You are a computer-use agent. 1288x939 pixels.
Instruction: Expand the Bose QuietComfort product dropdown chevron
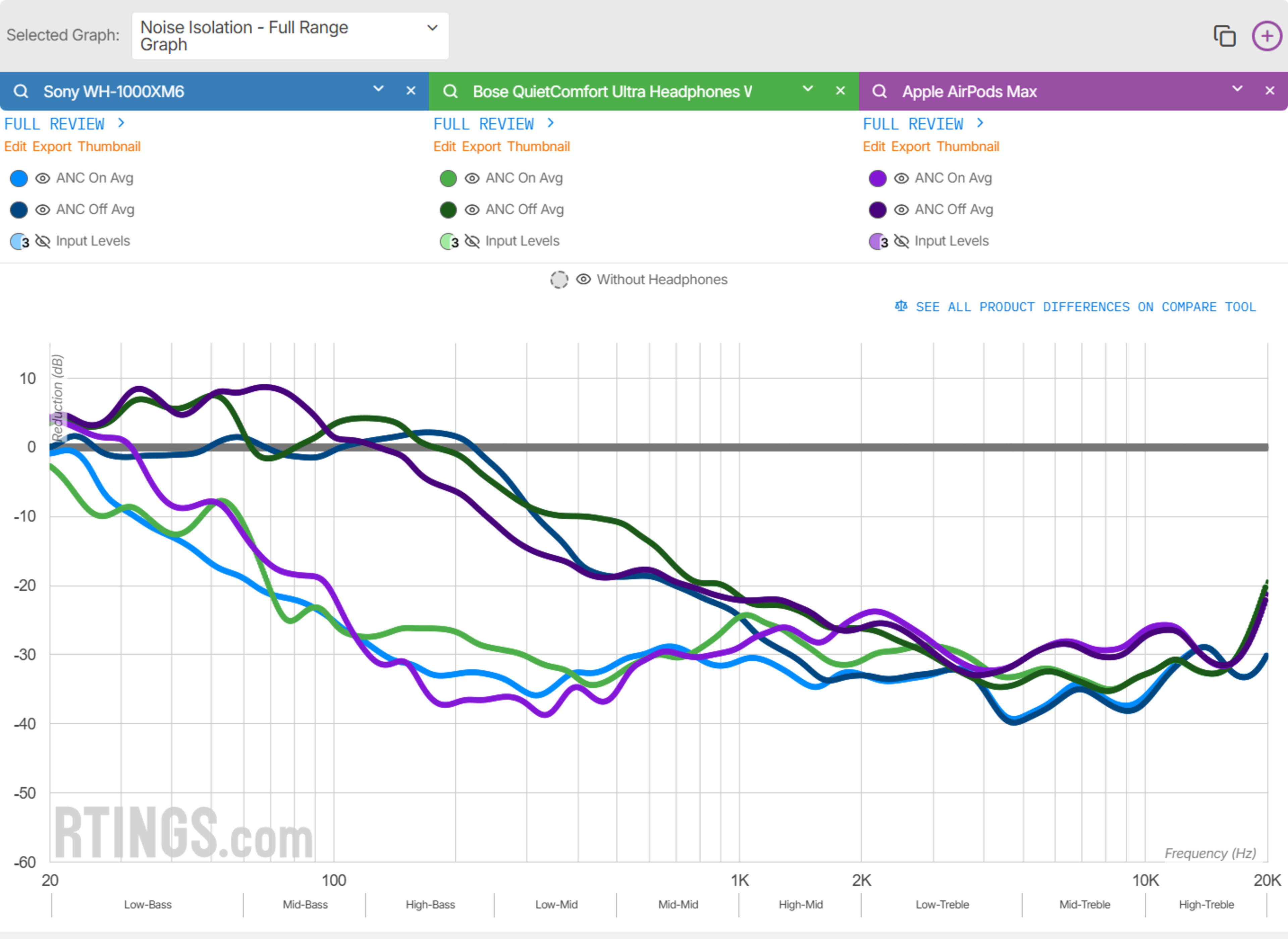[x=807, y=89]
